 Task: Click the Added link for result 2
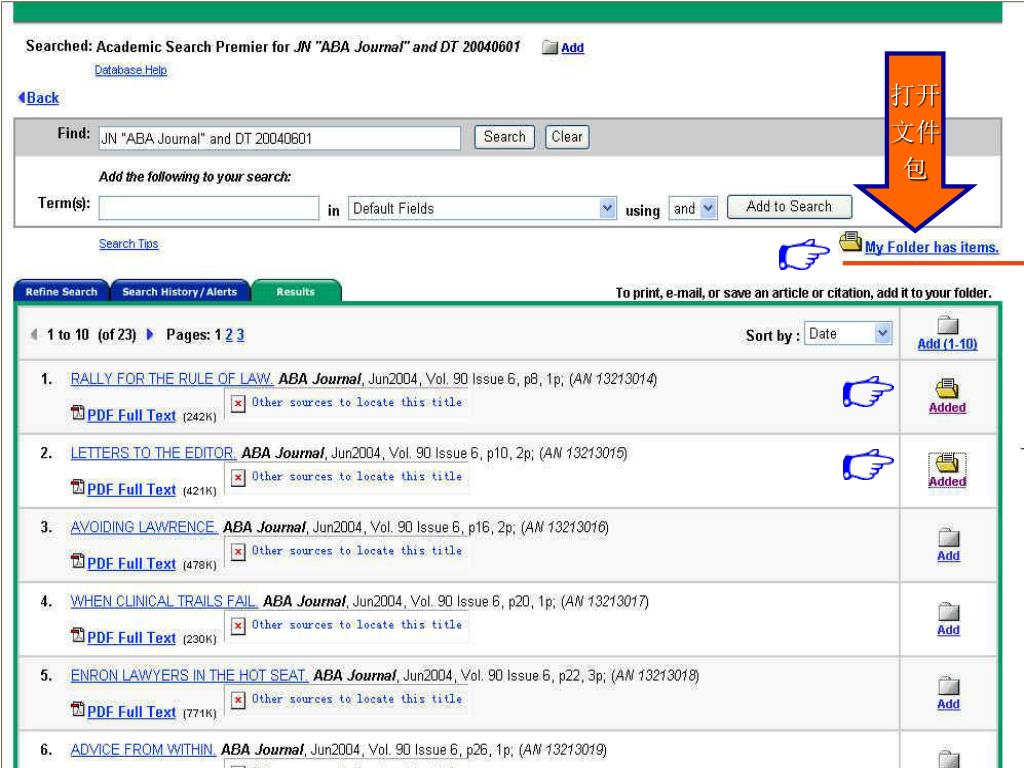click(948, 481)
